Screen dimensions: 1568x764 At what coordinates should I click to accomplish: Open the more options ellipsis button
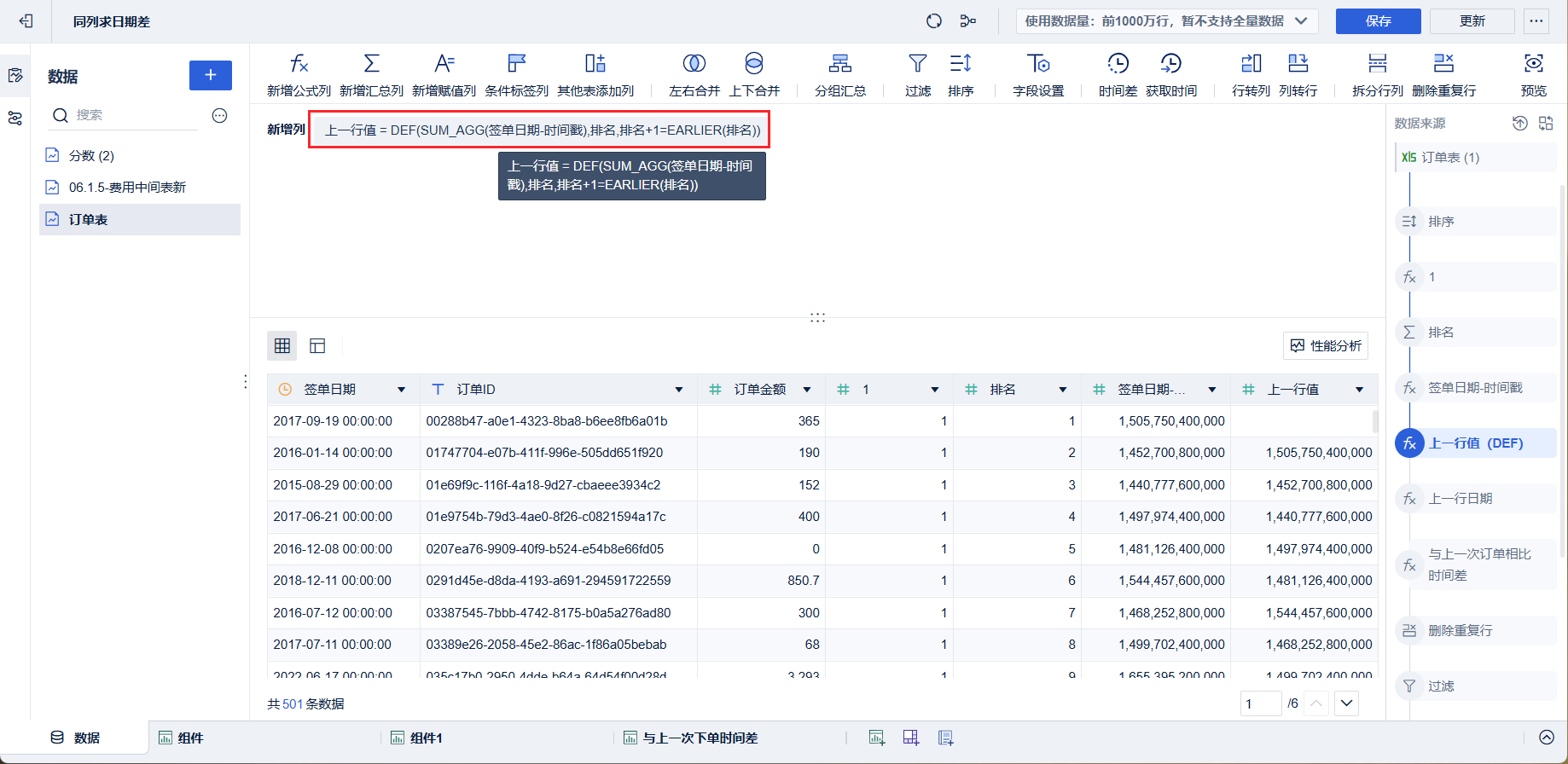[1536, 21]
